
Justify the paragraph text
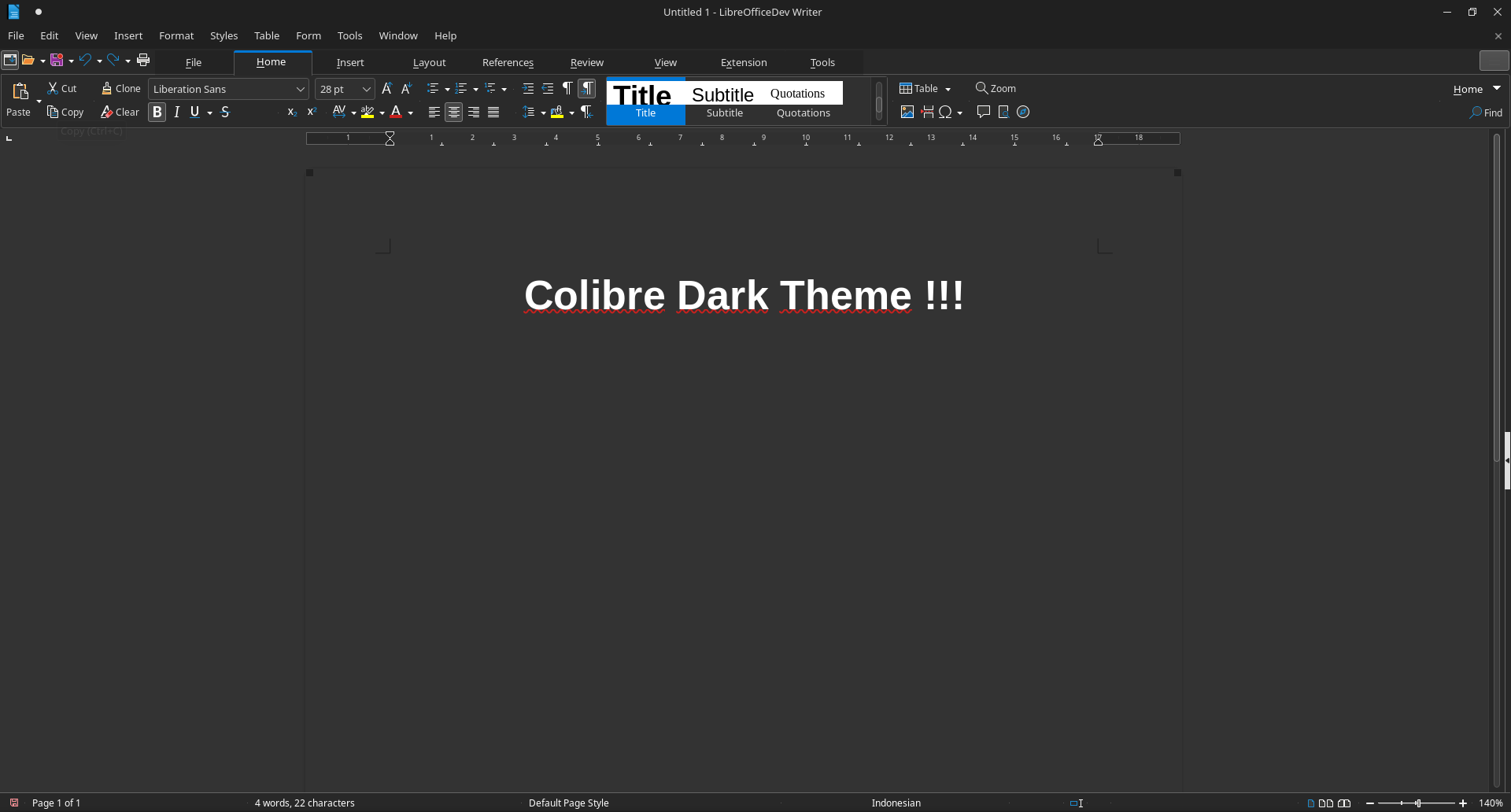pyautogui.click(x=493, y=113)
